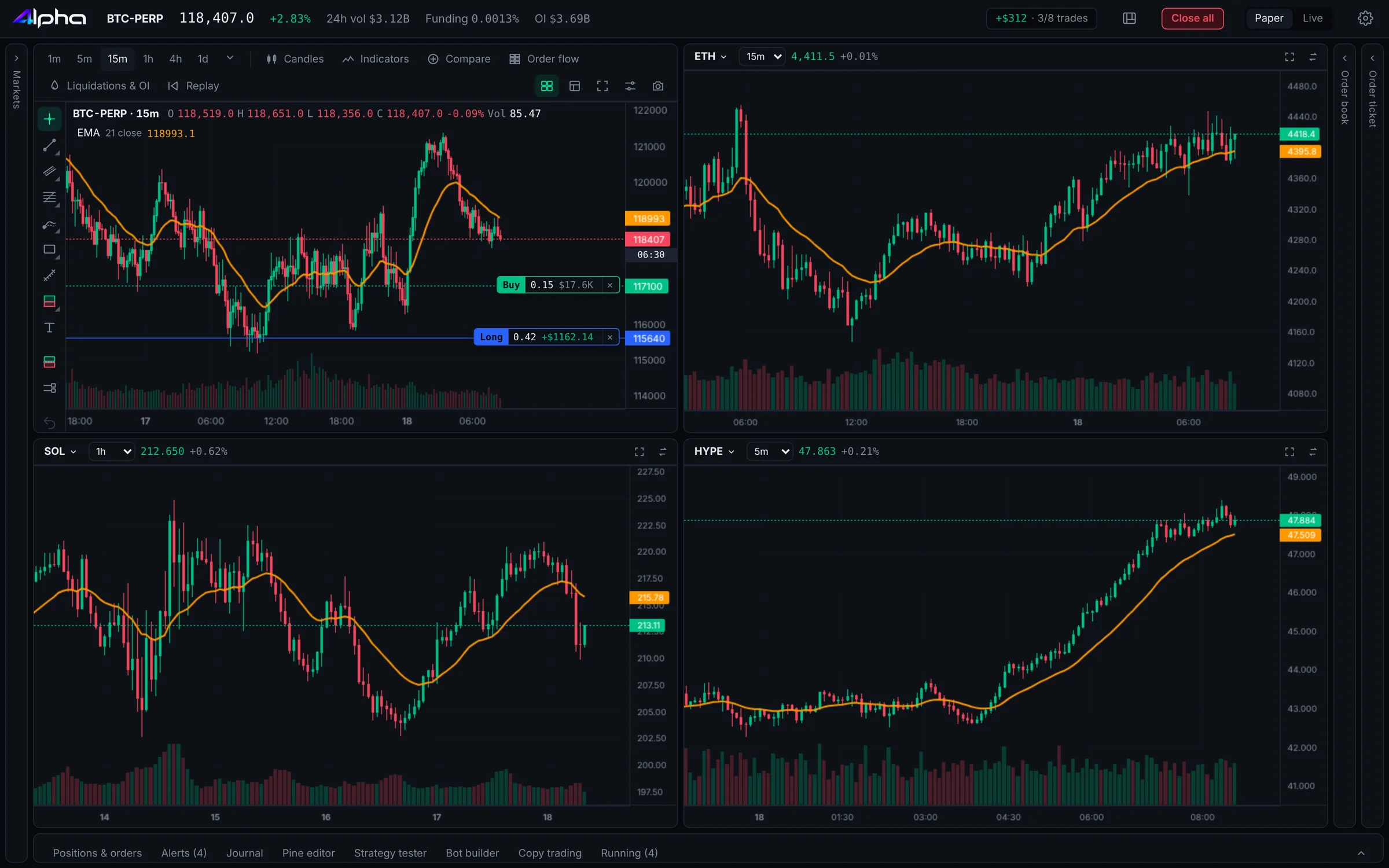Pick the Fibonacci retracement tool
This screenshot has height=868, width=1389.
(49, 197)
